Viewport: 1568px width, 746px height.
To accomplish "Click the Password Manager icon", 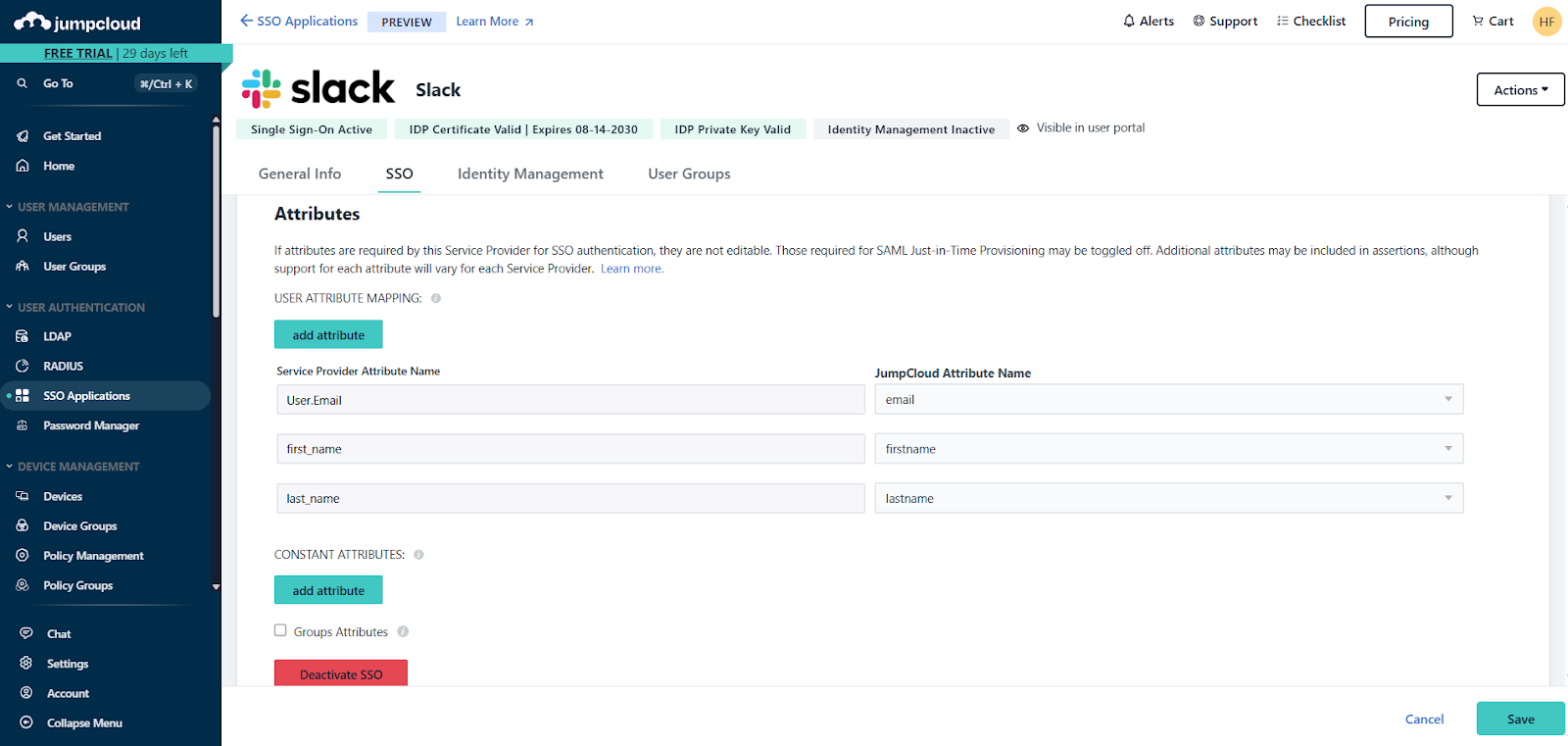I will click(x=23, y=425).
